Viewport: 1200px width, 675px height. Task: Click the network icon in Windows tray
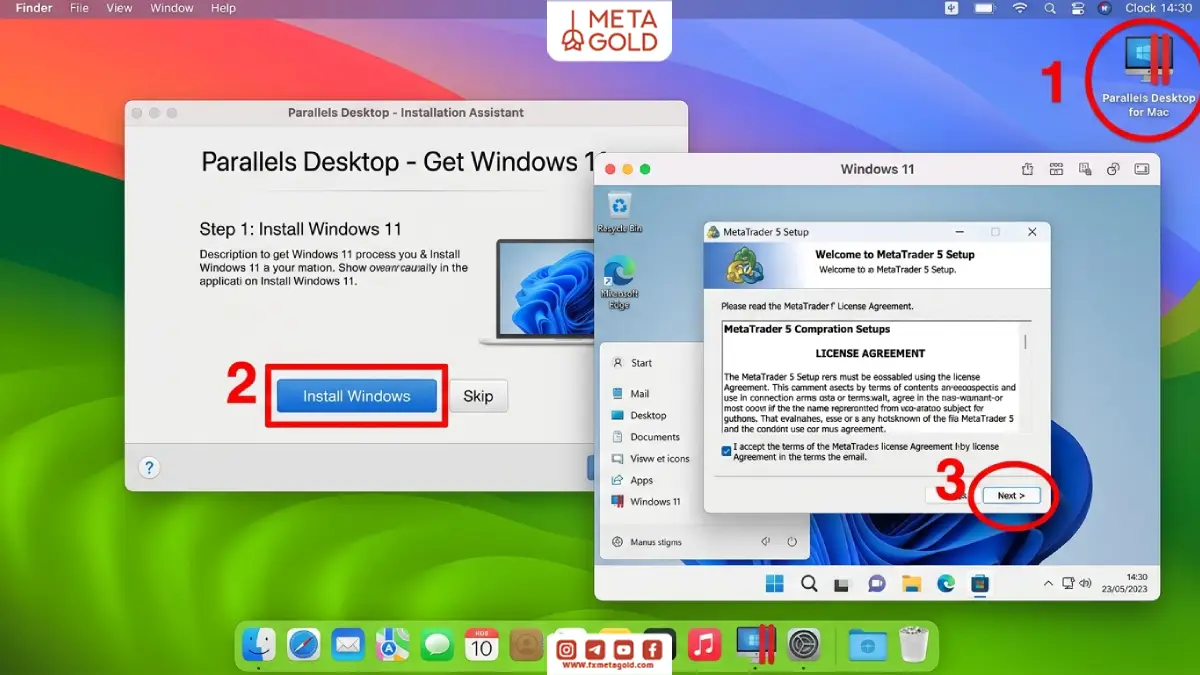point(1068,583)
